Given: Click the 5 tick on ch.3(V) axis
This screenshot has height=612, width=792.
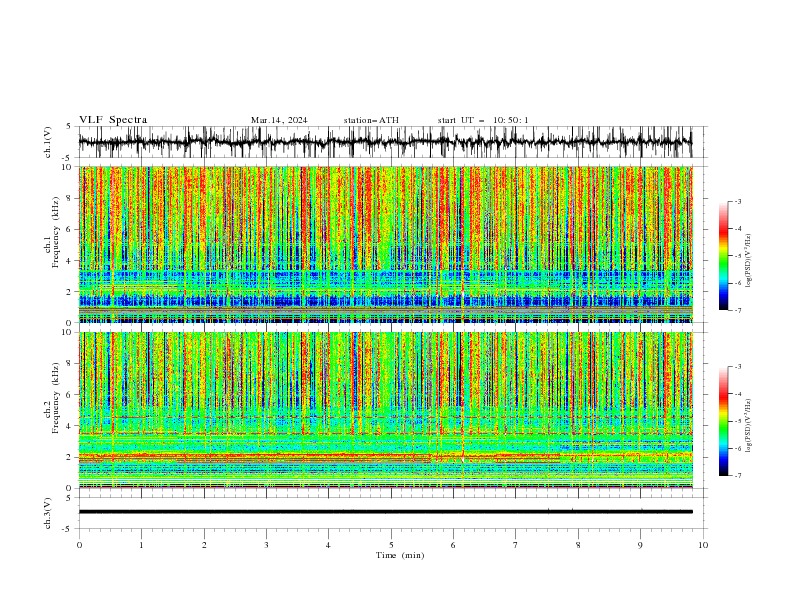Looking at the screenshot, I should 69,498.
